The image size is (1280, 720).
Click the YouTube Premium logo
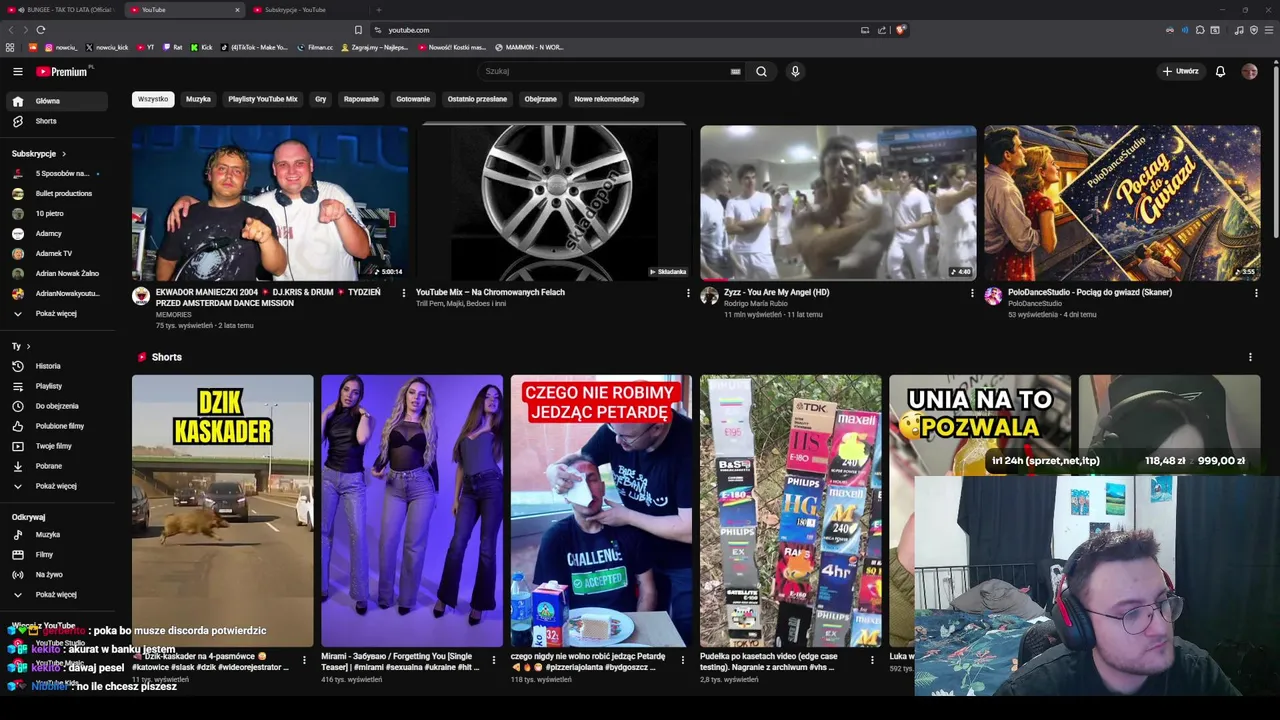point(63,71)
